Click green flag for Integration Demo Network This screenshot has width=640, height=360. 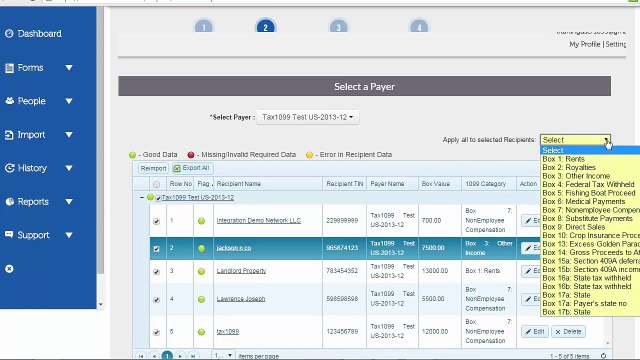[x=201, y=221]
